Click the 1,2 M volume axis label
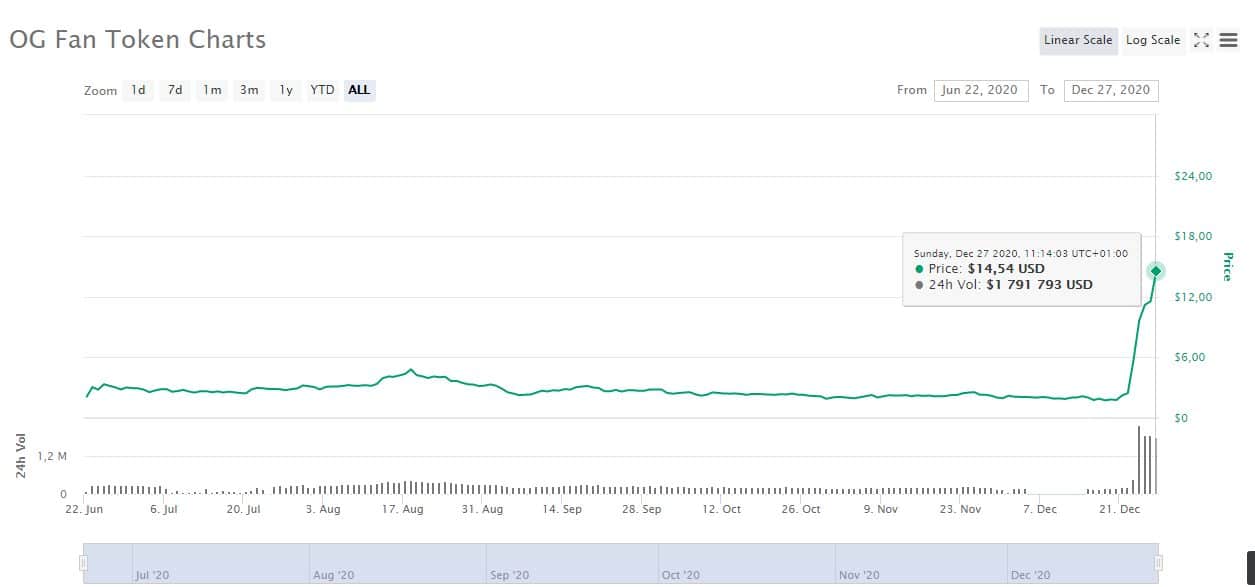 pos(53,456)
